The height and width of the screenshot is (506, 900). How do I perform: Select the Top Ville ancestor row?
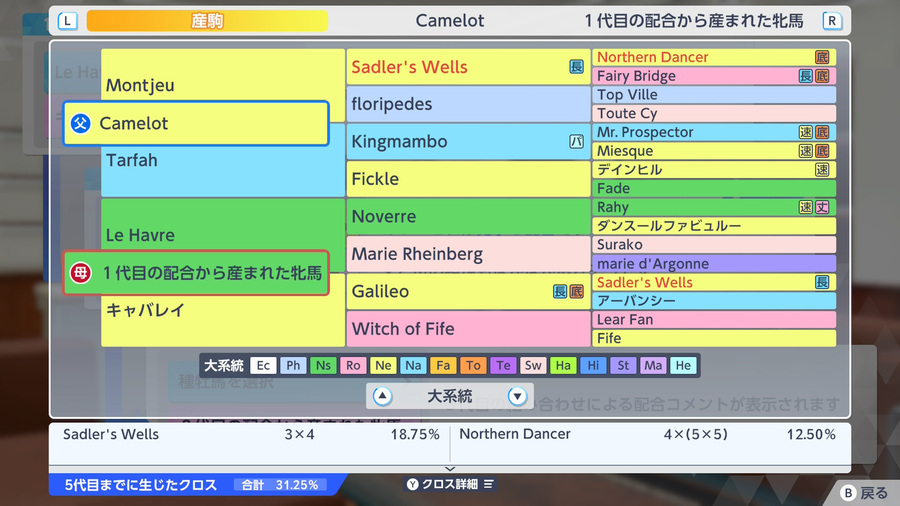[x=713, y=95]
